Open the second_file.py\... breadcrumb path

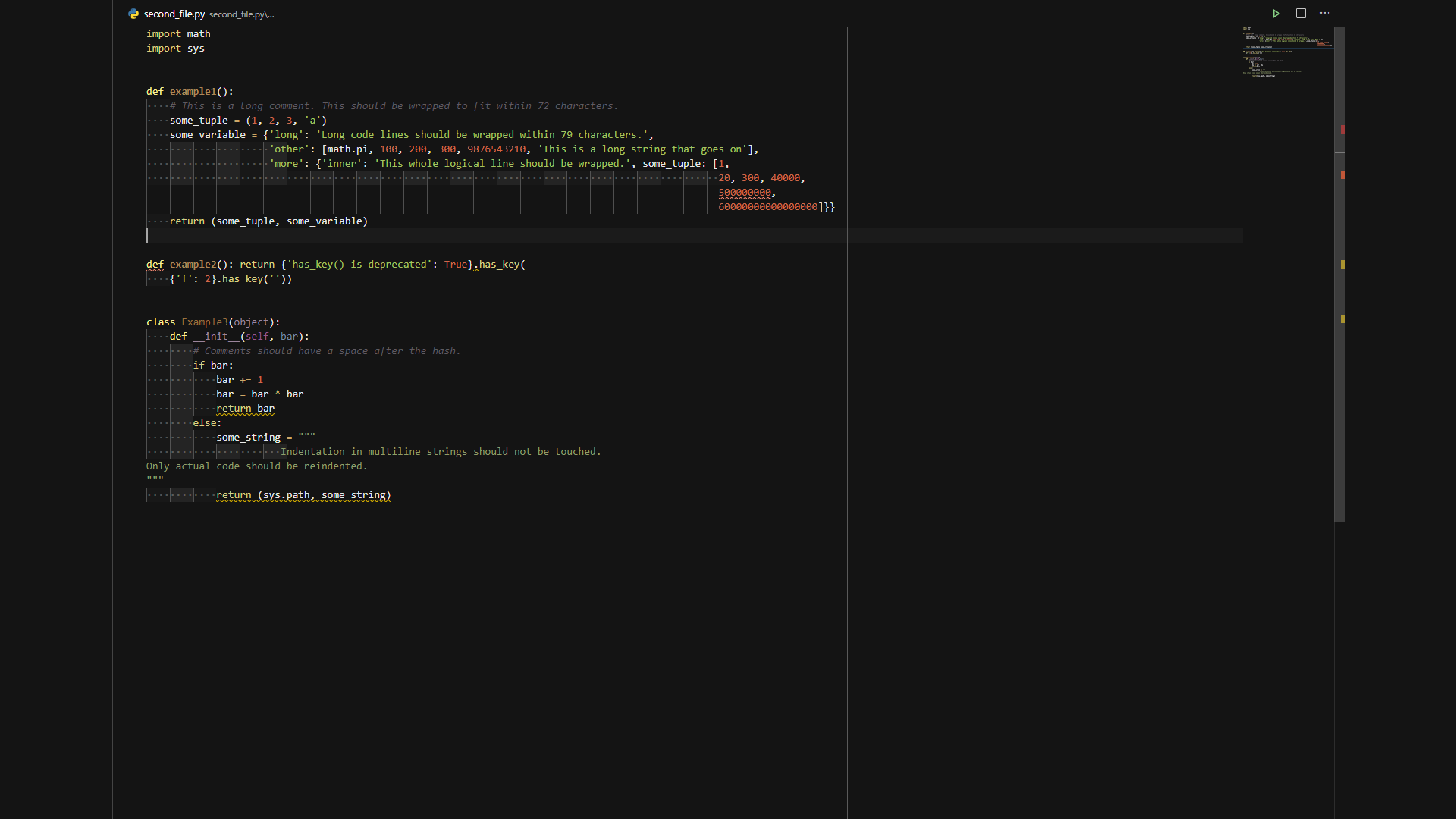click(242, 14)
